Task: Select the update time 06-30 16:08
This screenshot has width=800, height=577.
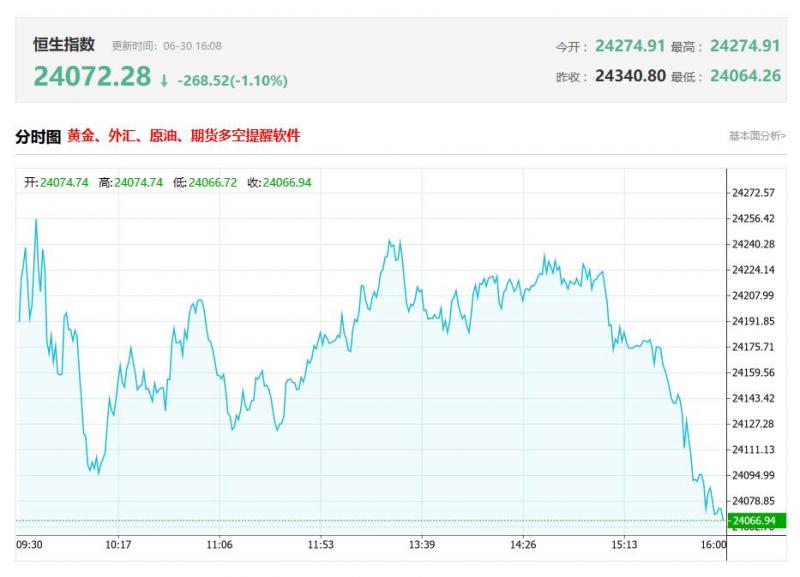Action: click(192, 46)
